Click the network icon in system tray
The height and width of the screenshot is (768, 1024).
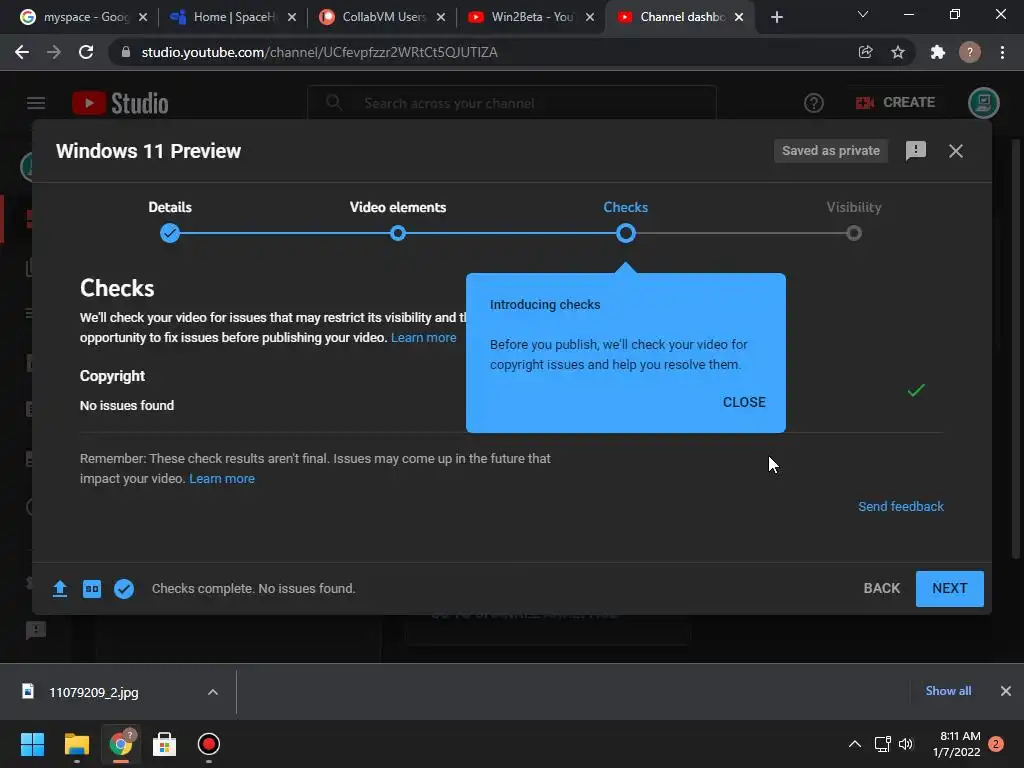[882, 744]
